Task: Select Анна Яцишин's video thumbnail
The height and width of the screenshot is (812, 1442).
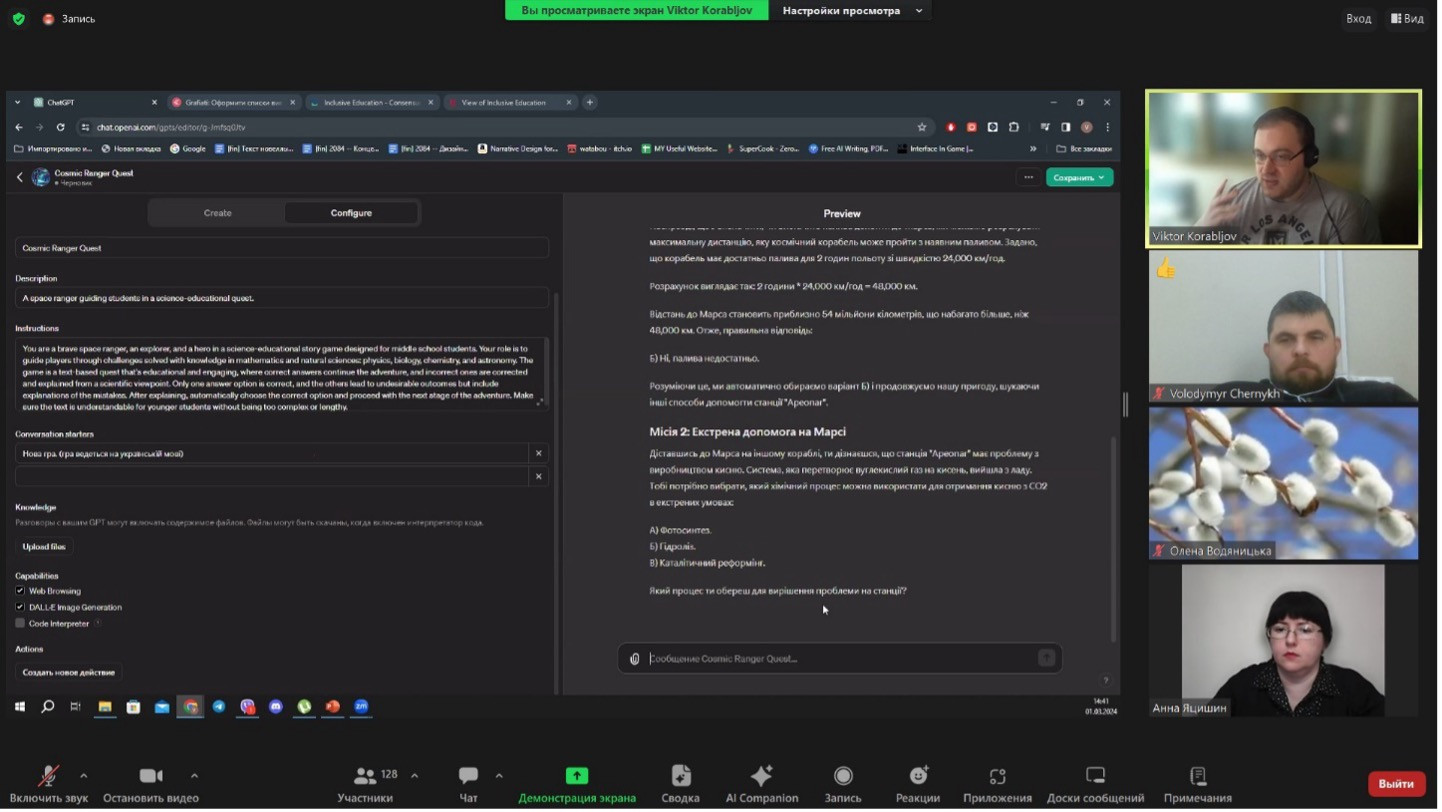Action: click(x=1283, y=640)
